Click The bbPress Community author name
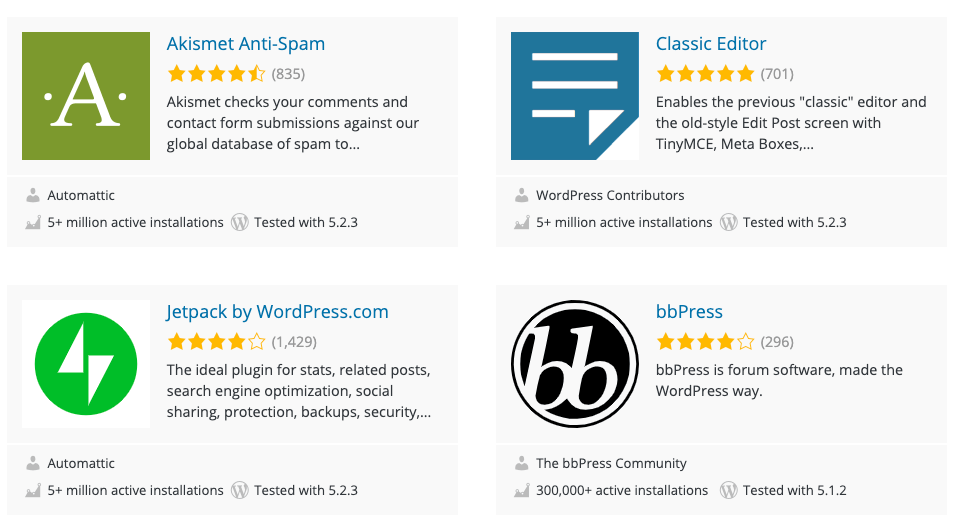 click(x=611, y=463)
